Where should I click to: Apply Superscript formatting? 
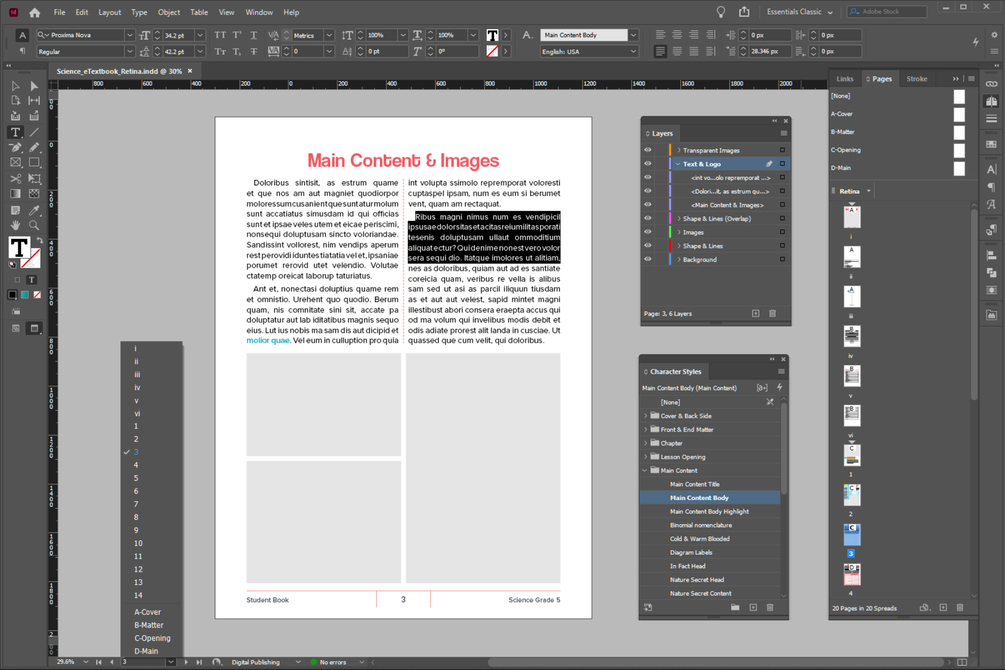coord(237,35)
